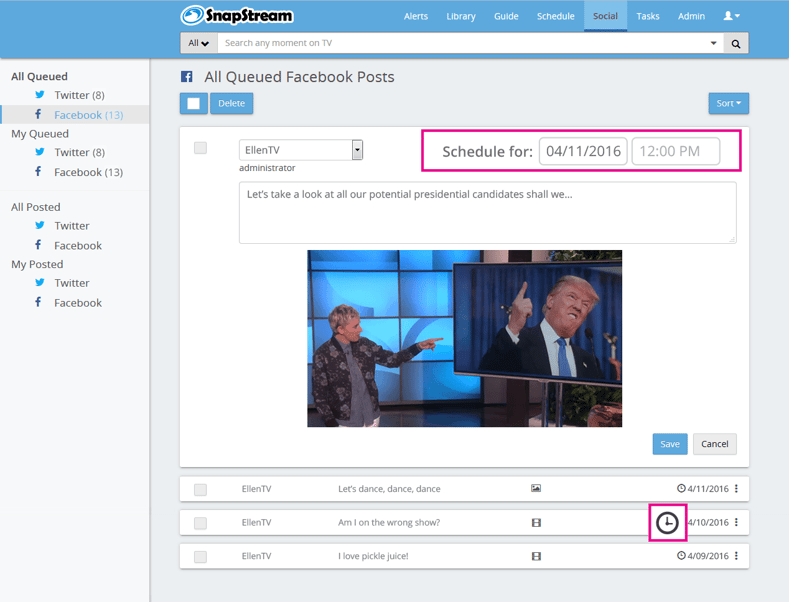The height and width of the screenshot is (602, 789).
Task: Open the Schedule tab
Action: click(555, 16)
